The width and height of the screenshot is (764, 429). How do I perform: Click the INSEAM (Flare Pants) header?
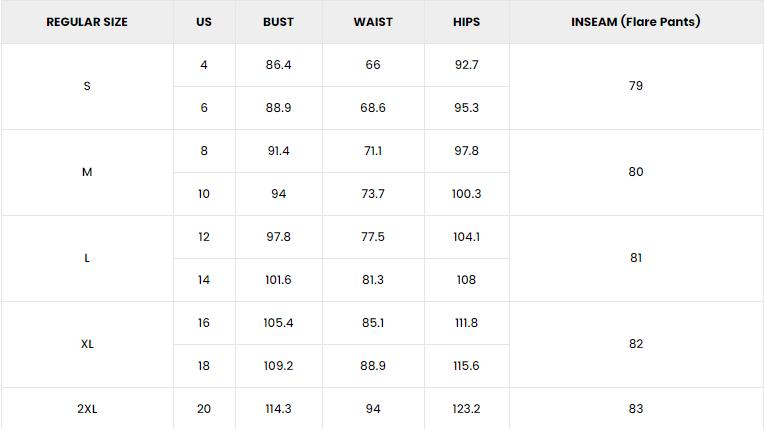[x=636, y=22]
